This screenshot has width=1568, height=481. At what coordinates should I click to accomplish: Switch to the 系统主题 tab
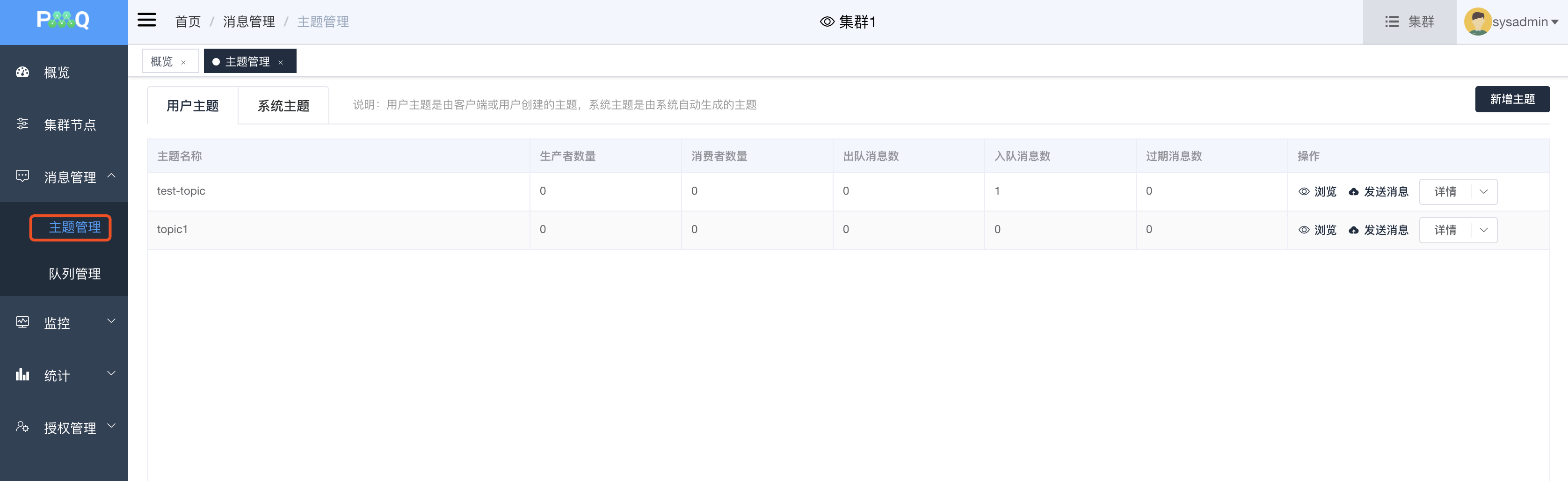point(283,106)
